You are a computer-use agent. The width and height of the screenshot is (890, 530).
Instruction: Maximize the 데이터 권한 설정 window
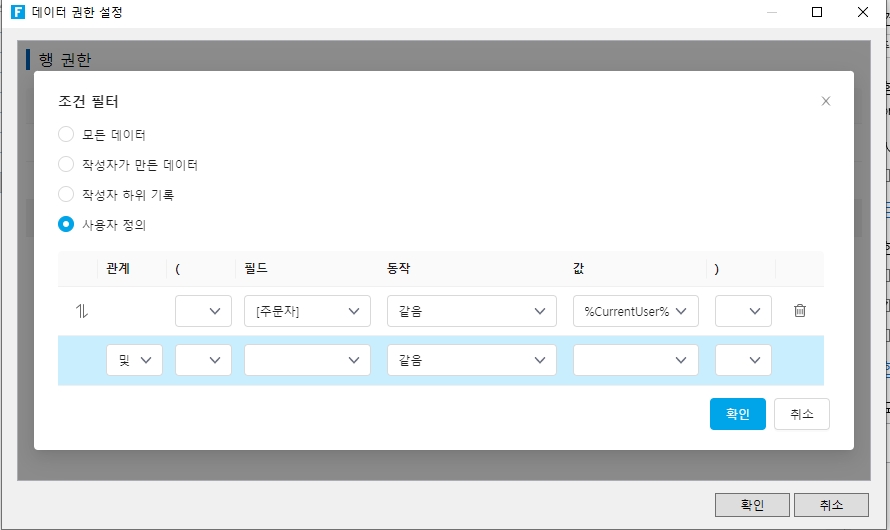click(816, 13)
